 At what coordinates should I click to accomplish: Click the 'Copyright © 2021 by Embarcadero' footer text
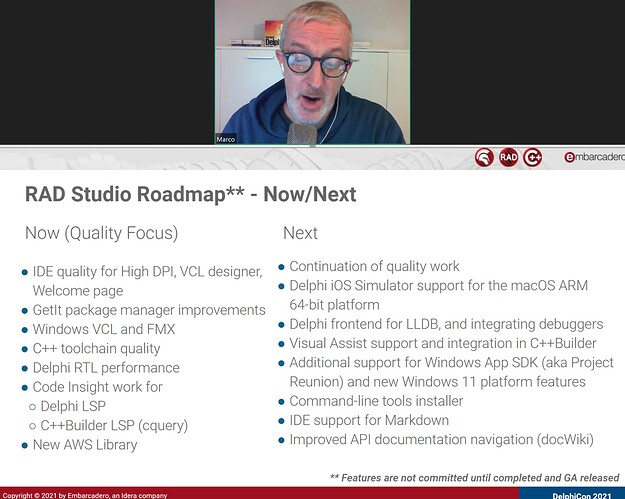tap(85, 495)
